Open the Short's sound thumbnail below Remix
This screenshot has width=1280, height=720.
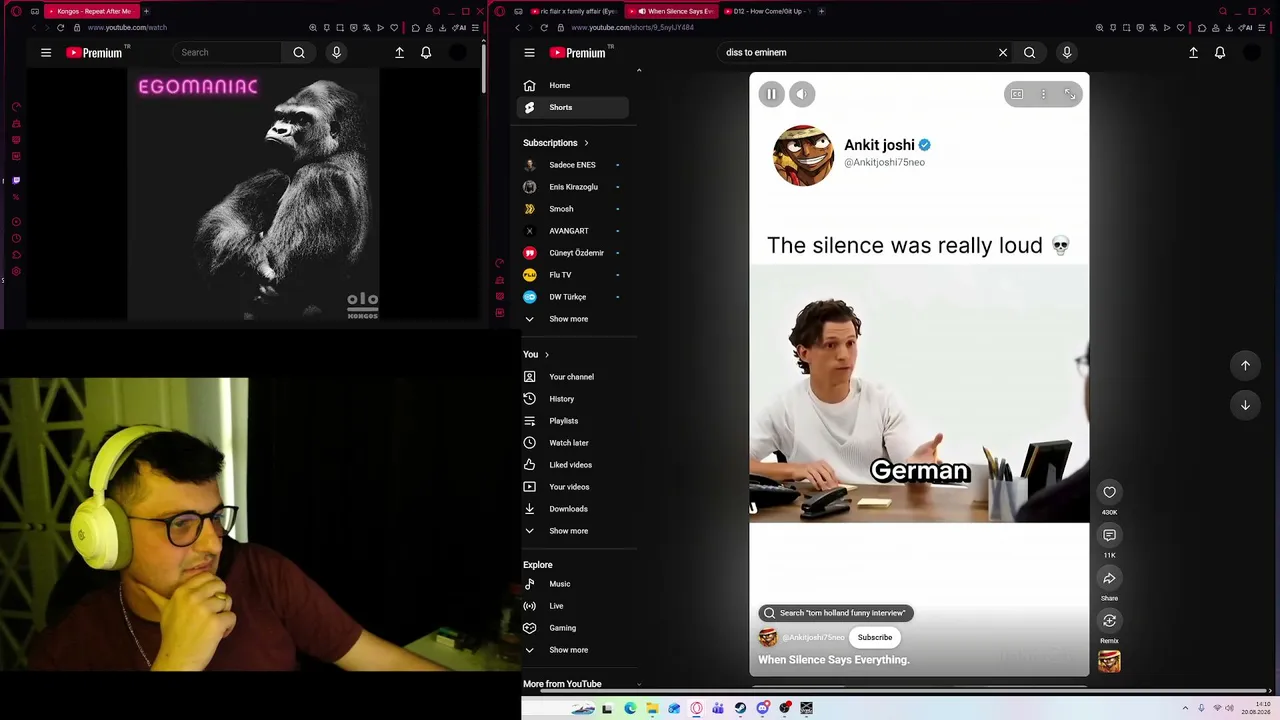point(1109,661)
